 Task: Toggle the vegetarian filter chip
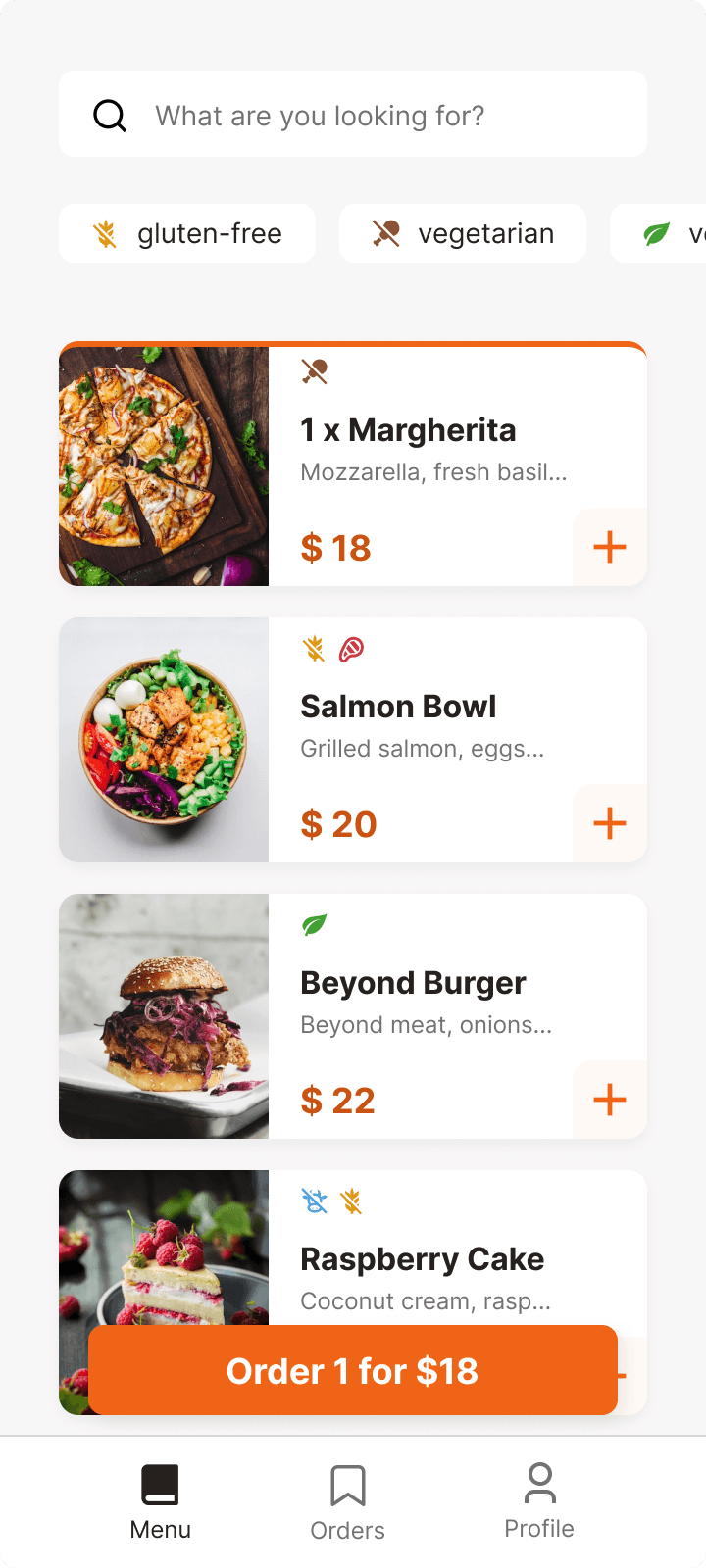[463, 233]
